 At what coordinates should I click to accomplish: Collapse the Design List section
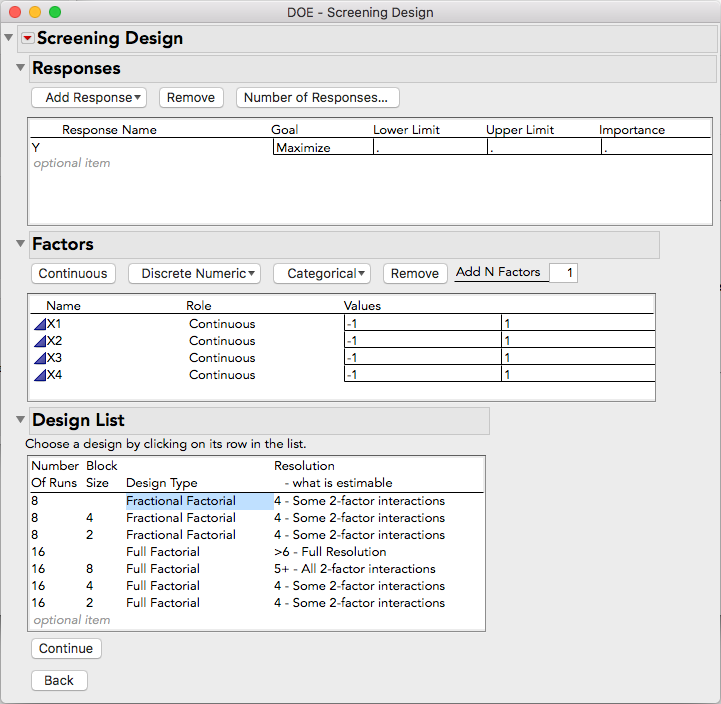coord(21,420)
